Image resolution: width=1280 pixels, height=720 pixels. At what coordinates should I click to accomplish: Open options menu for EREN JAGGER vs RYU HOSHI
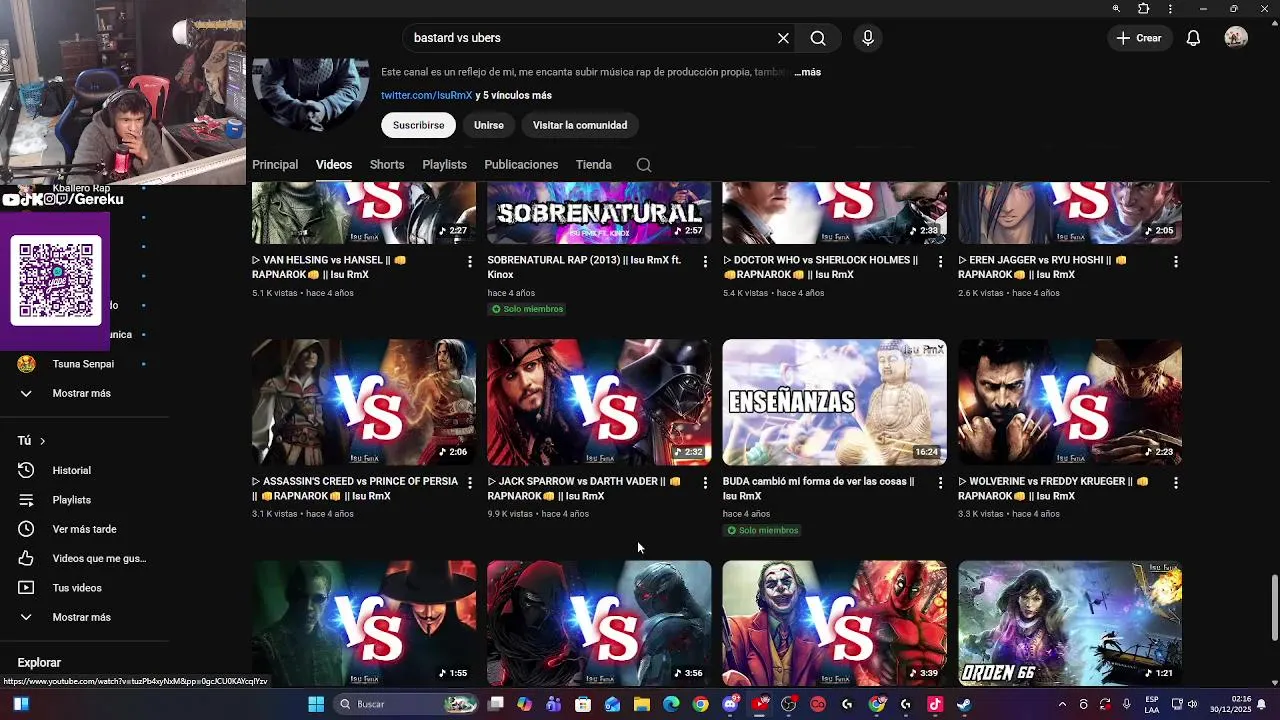click(x=1176, y=261)
